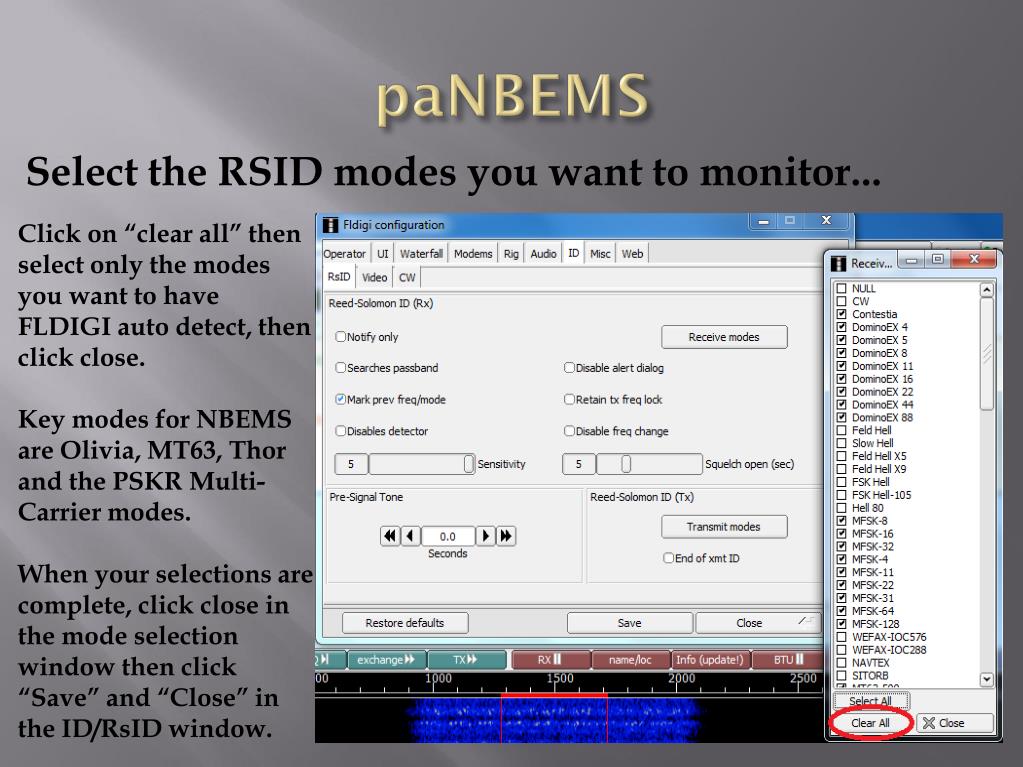This screenshot has width=1023, height=767.
Task: Click the Pre-Signal Tone fast forward arrow
Action: 506,536
